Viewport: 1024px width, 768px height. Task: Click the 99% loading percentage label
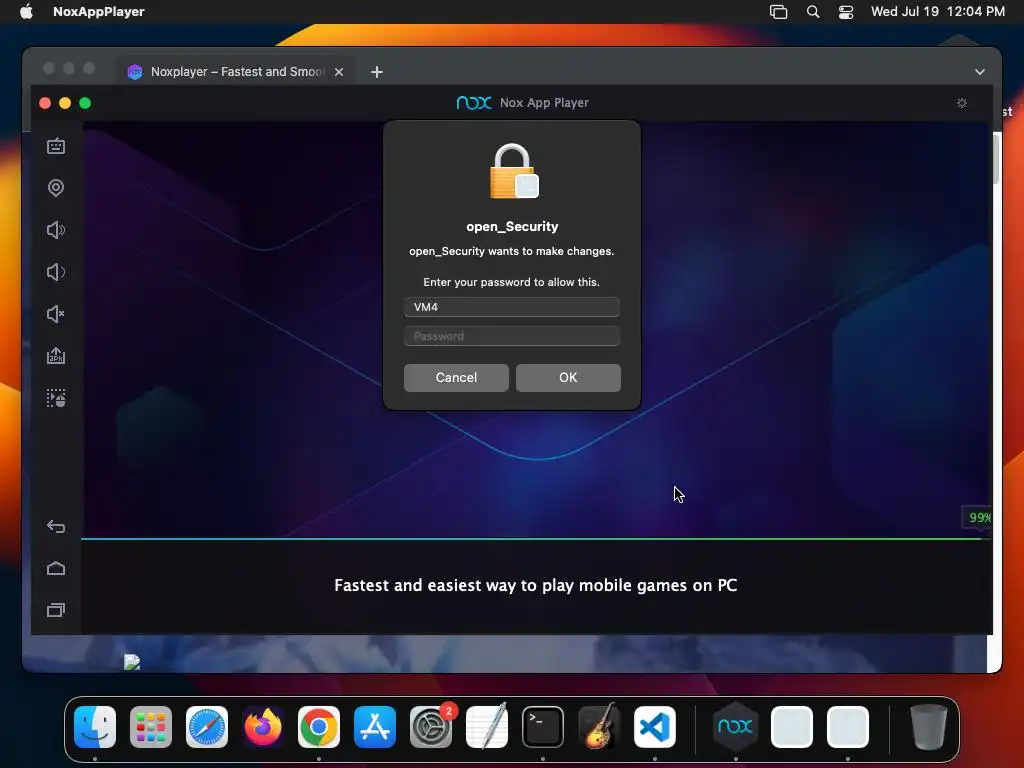pyautogui.click(x=978, y=518)
